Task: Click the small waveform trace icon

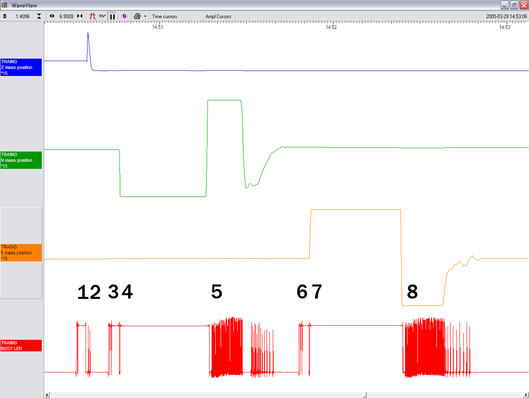Action: coord(102,16)
